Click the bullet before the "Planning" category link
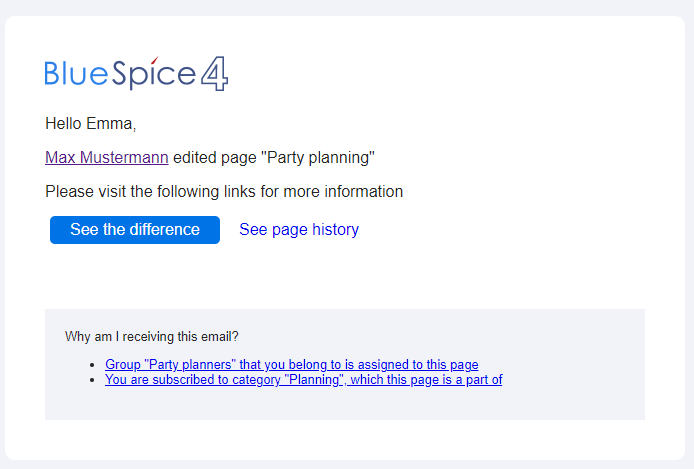Image resolution: width=694 pixels, height=469 pixels. pyautogui.click(x=92, y=380)
